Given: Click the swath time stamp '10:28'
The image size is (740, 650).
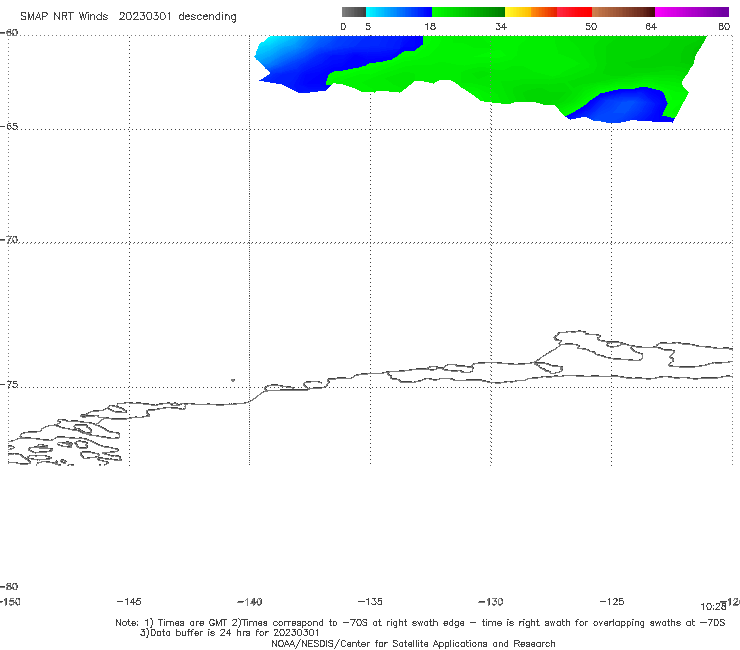Looking at the screenshot, I should (713, 607).
